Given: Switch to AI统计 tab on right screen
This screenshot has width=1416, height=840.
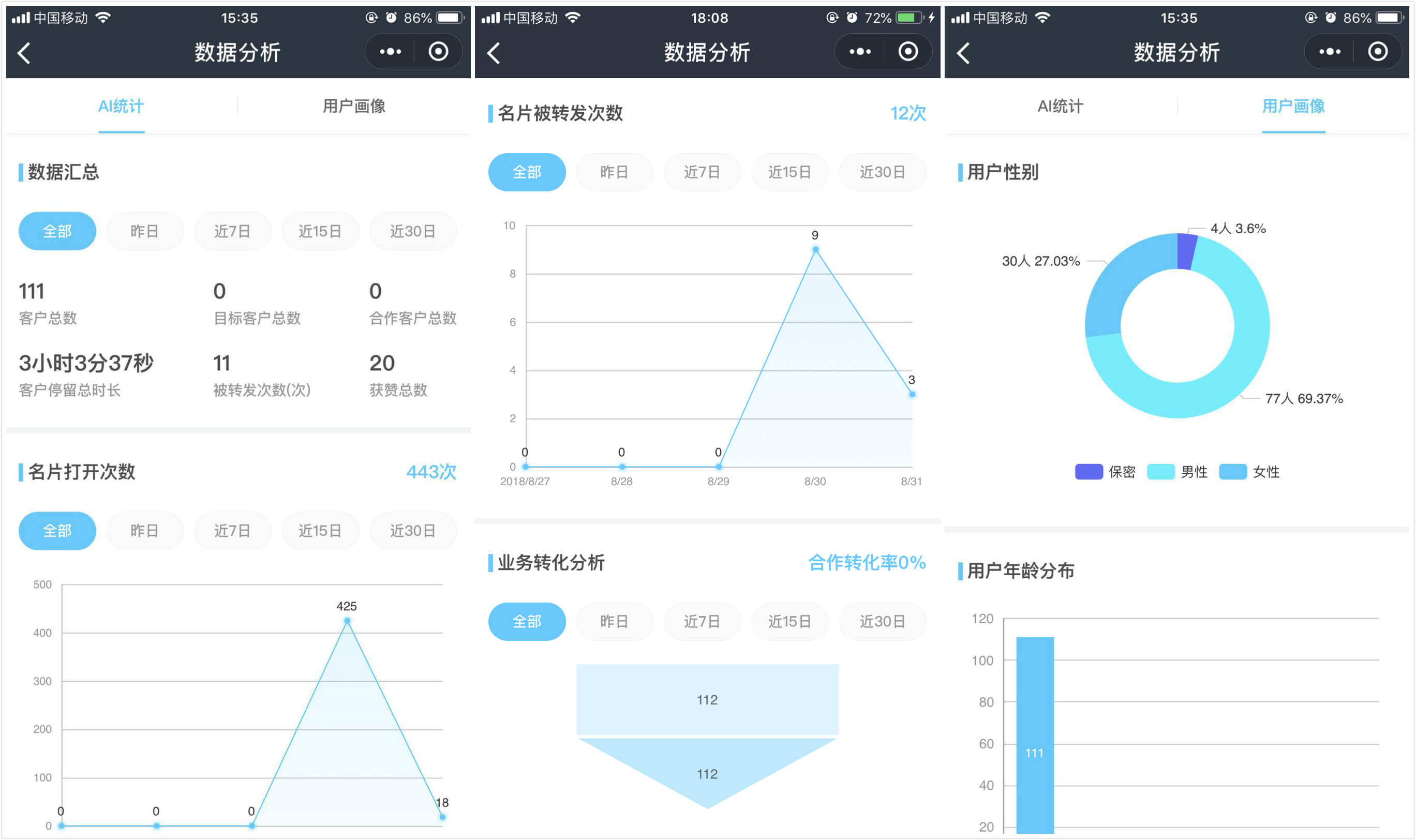Looking at the screenshot, I should point(1060,107).
